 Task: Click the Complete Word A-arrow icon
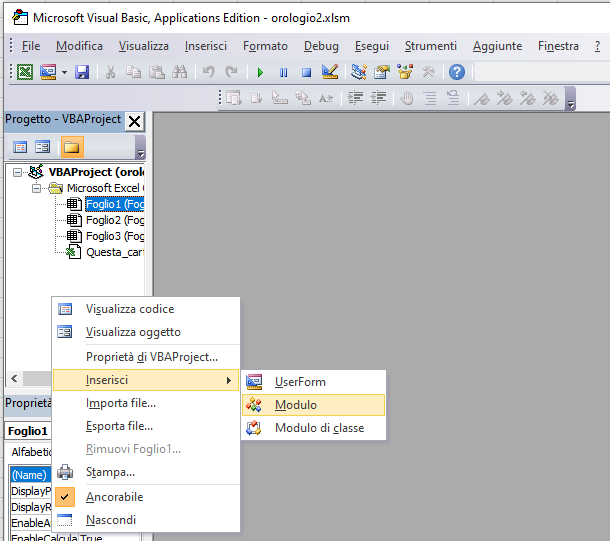click(x=326, y=98)
